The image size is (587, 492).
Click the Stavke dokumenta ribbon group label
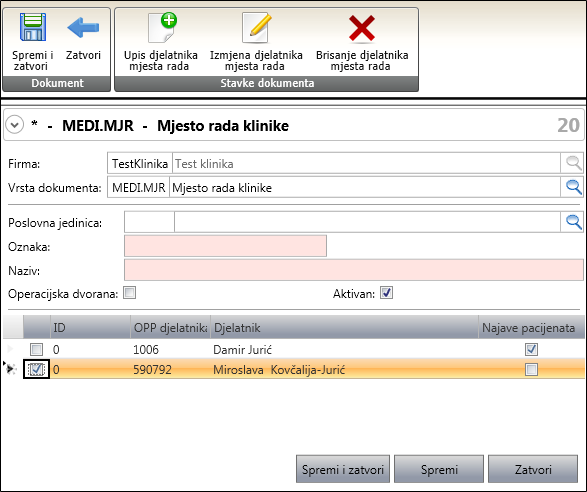coord(267,83)
